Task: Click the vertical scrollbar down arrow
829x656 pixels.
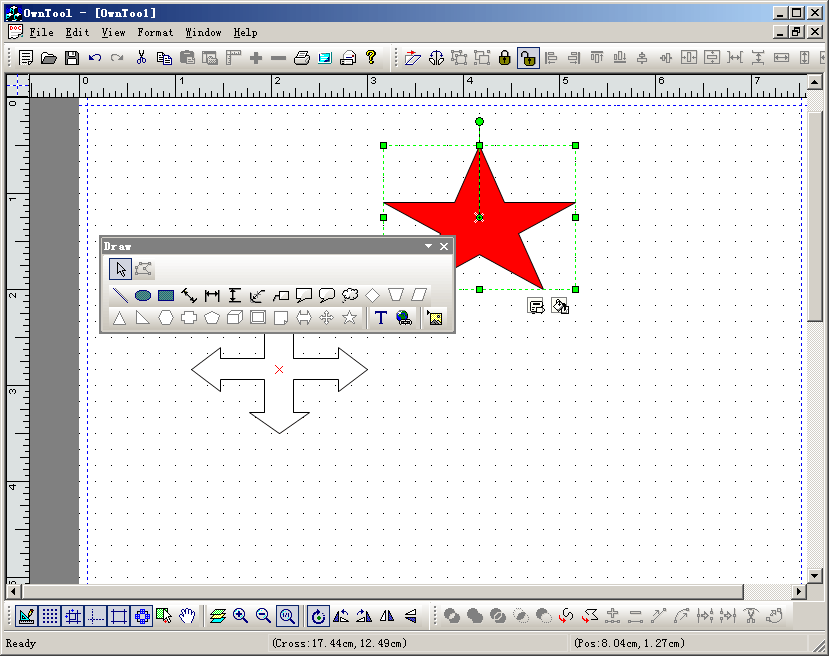Action: (x=814, y=575)
